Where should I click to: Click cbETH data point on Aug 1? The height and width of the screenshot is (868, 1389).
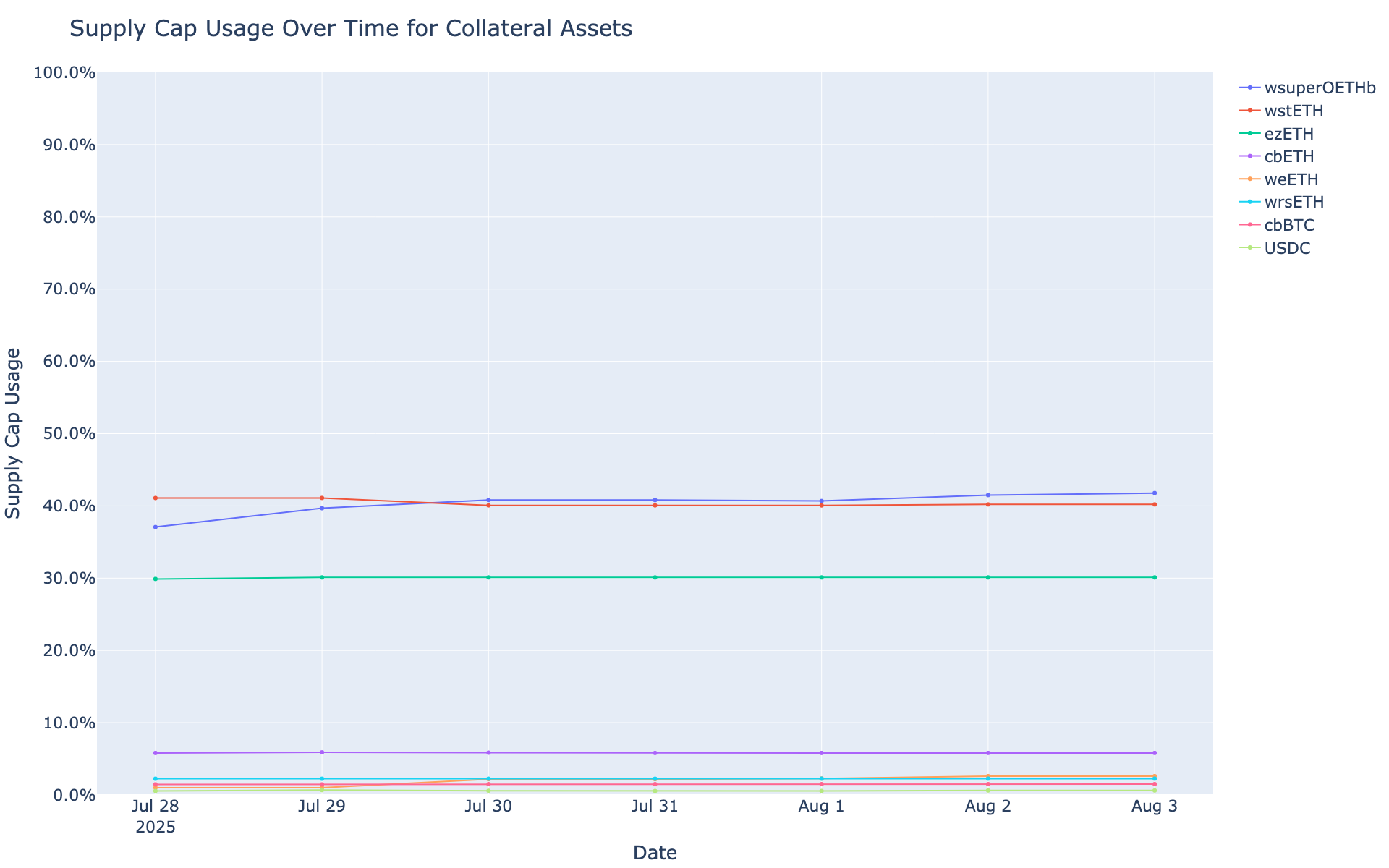[821, 753]
